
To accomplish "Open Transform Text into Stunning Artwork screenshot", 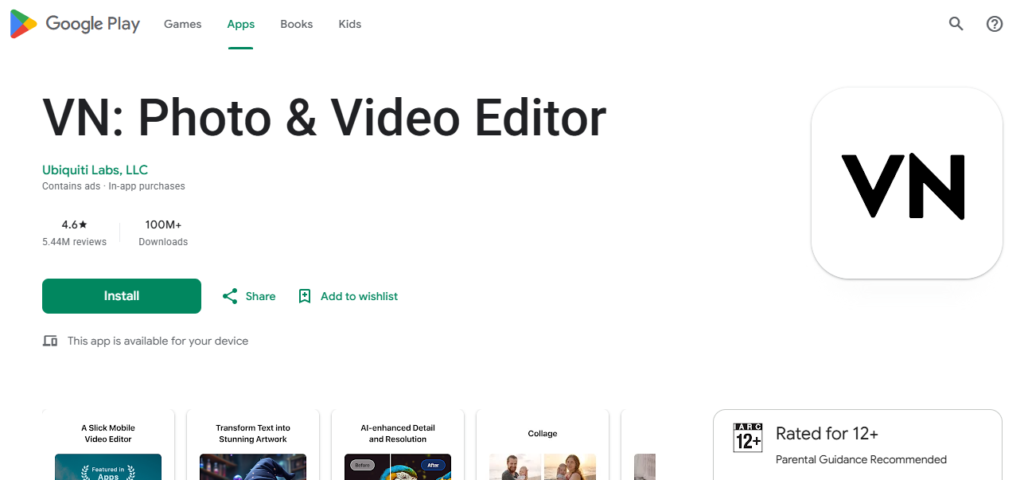I will click(253, 445).
